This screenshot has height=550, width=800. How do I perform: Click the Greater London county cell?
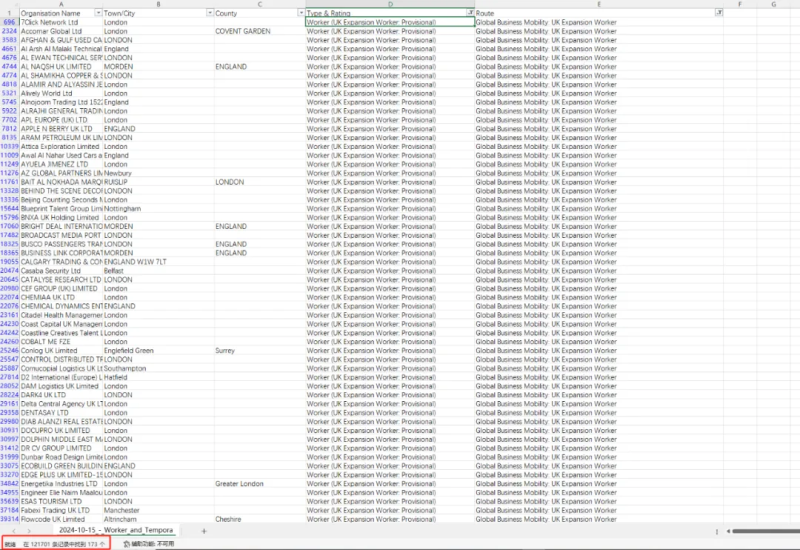click(260, 484)
